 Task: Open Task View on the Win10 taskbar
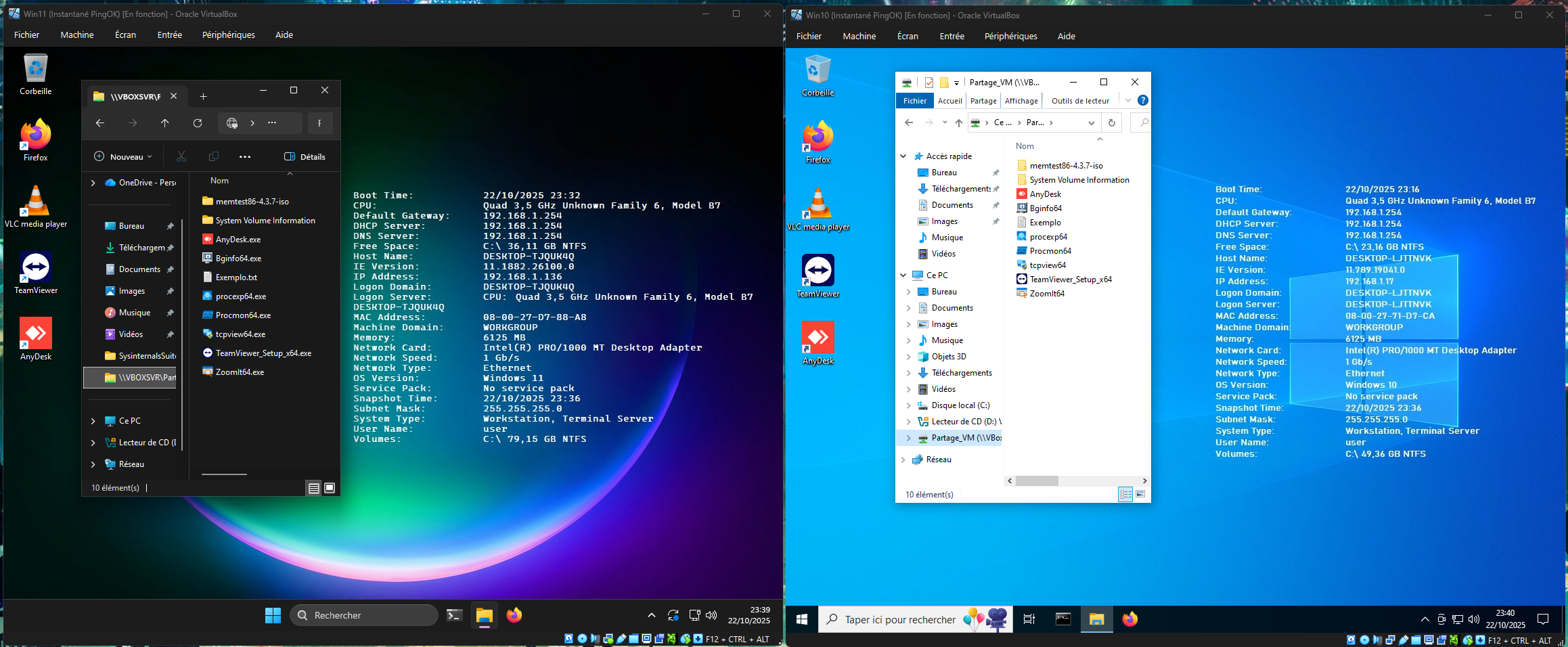pos(1029,619)
